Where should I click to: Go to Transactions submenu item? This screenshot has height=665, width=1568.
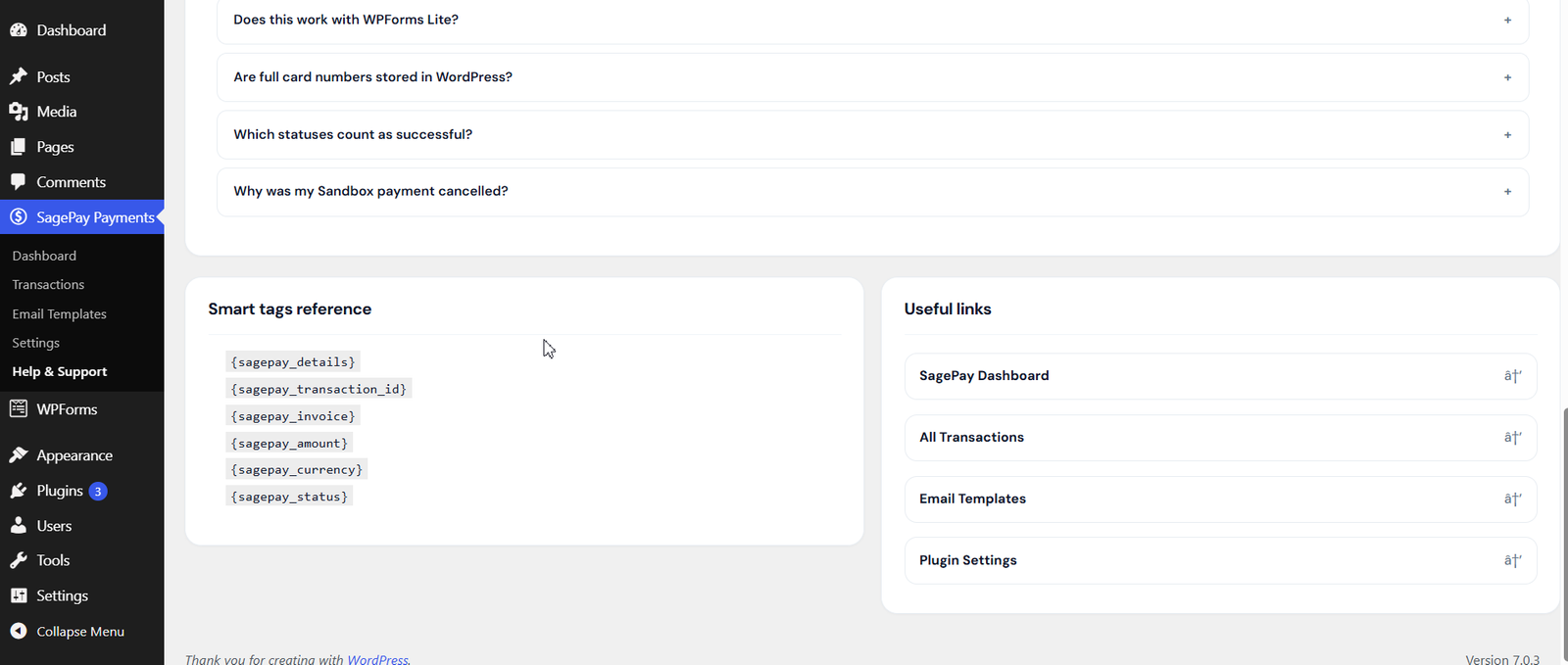point(48,285)
